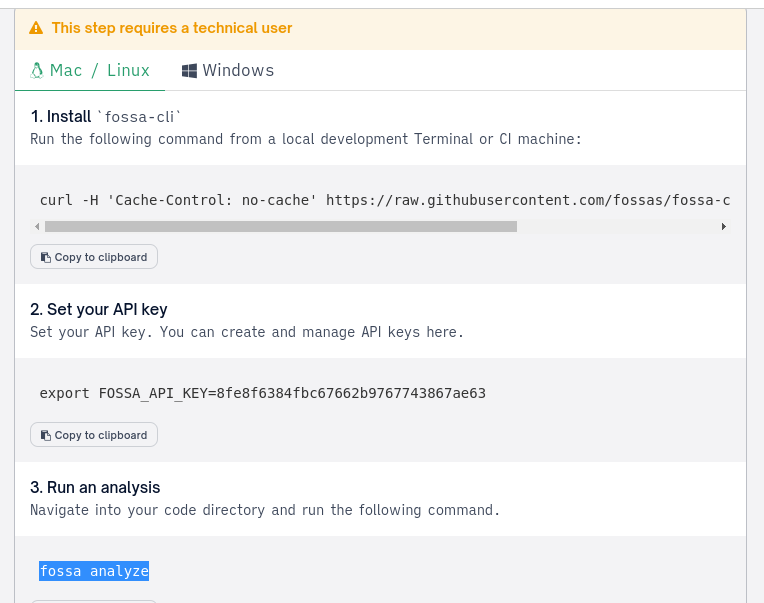Click the '3. Run an analysis' heading
The image size is (764, 603).
(x=95, y=488)
